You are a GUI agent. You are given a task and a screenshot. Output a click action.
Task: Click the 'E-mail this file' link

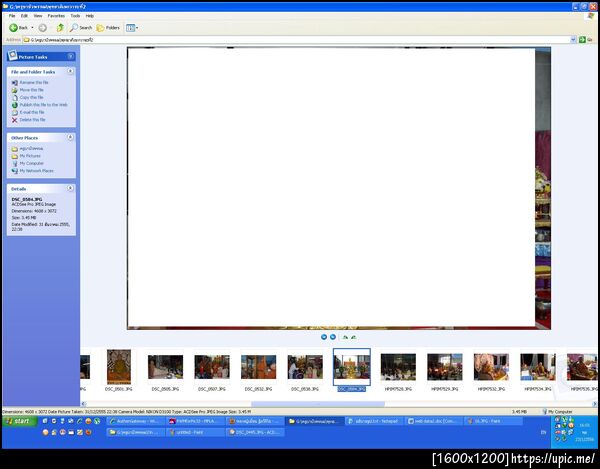pos(32,112)
